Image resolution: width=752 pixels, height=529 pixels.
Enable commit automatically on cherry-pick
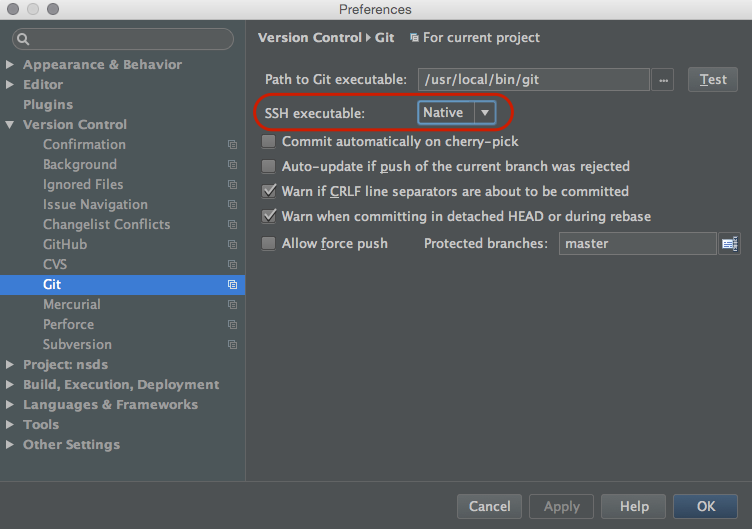tap(269, 141)
